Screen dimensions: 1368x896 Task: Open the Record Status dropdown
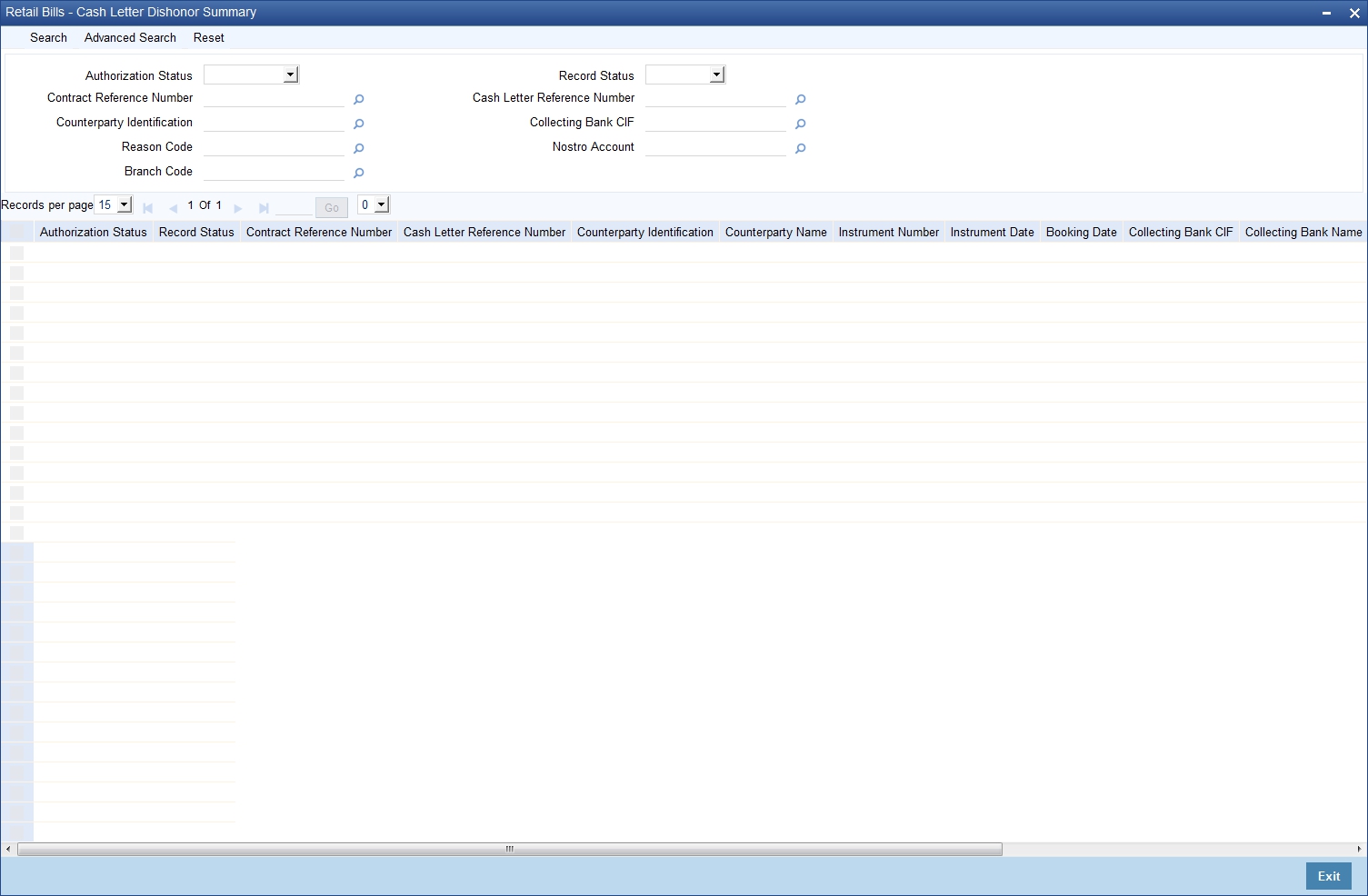pyautogui.click(x=684, y=75)
